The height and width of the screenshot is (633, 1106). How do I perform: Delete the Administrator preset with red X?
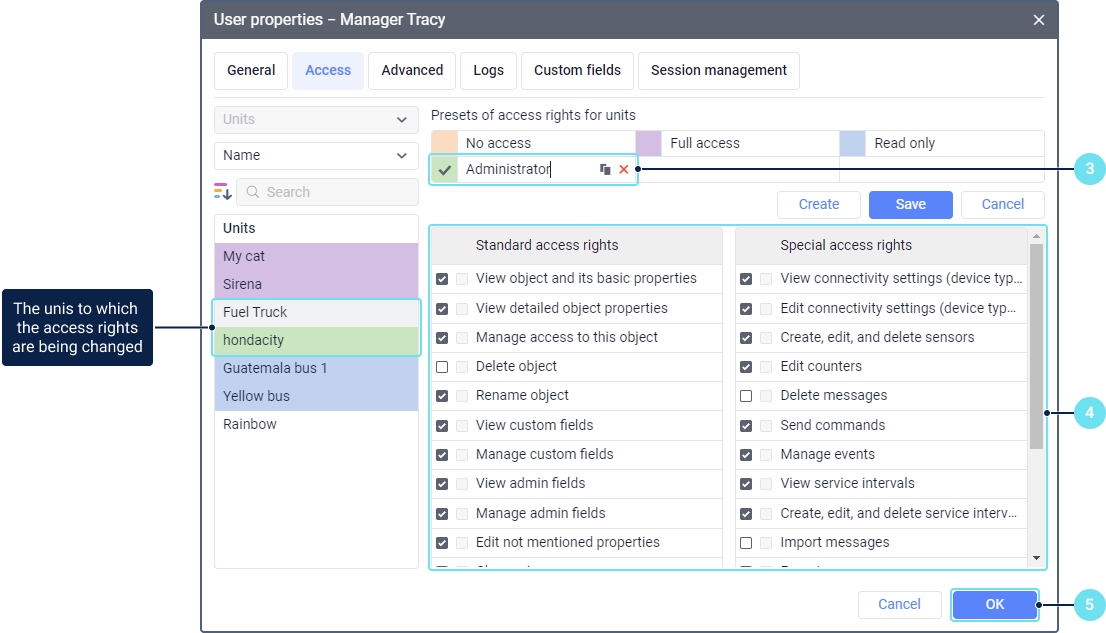(624, 170)
